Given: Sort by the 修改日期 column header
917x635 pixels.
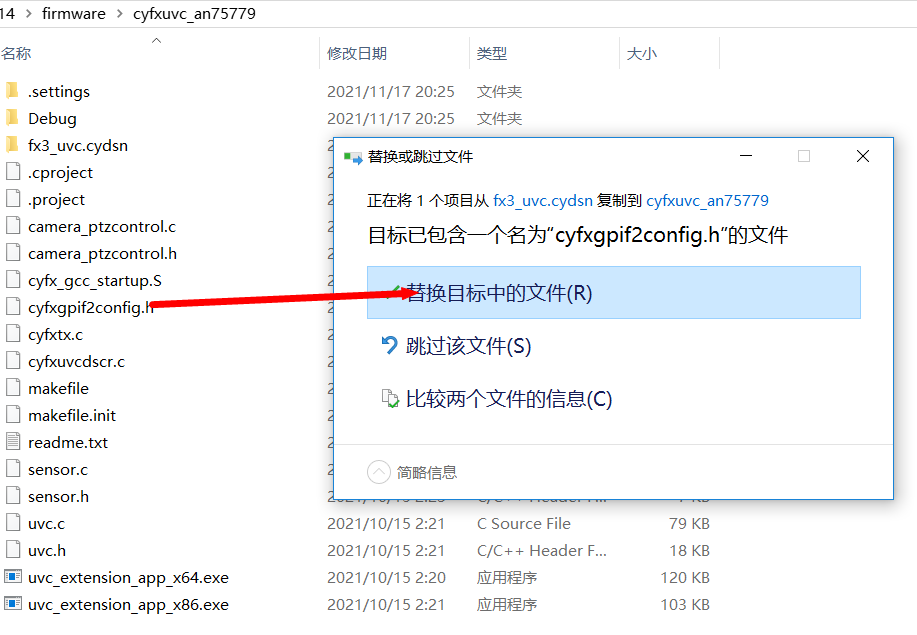Looking at the screenshot, I should click(x=356, y=53).
